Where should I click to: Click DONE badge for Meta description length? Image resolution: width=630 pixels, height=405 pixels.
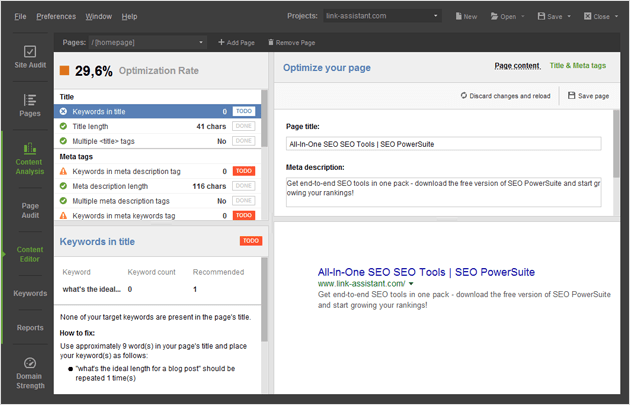(243, 186)
